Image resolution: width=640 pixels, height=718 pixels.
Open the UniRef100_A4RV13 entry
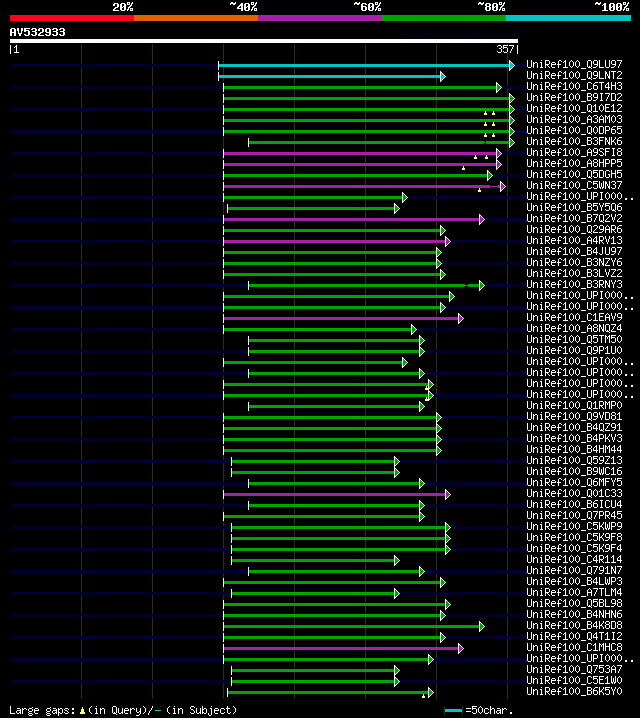[x=574, y=240]
